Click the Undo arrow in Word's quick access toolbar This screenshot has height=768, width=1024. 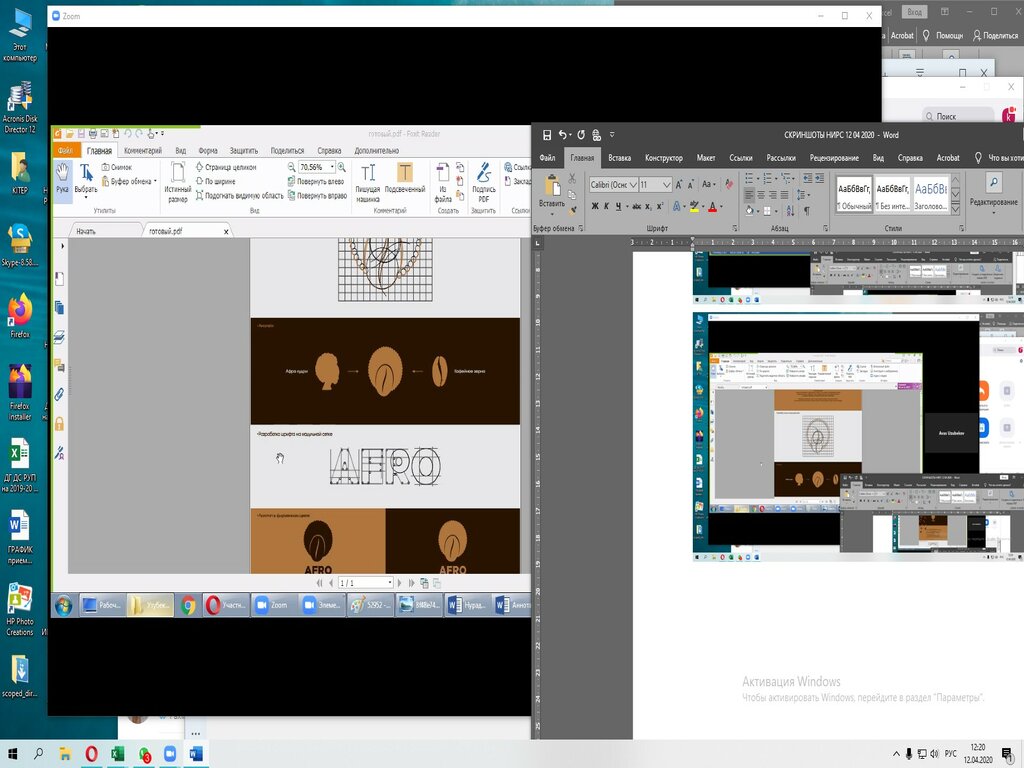point(562,135)
